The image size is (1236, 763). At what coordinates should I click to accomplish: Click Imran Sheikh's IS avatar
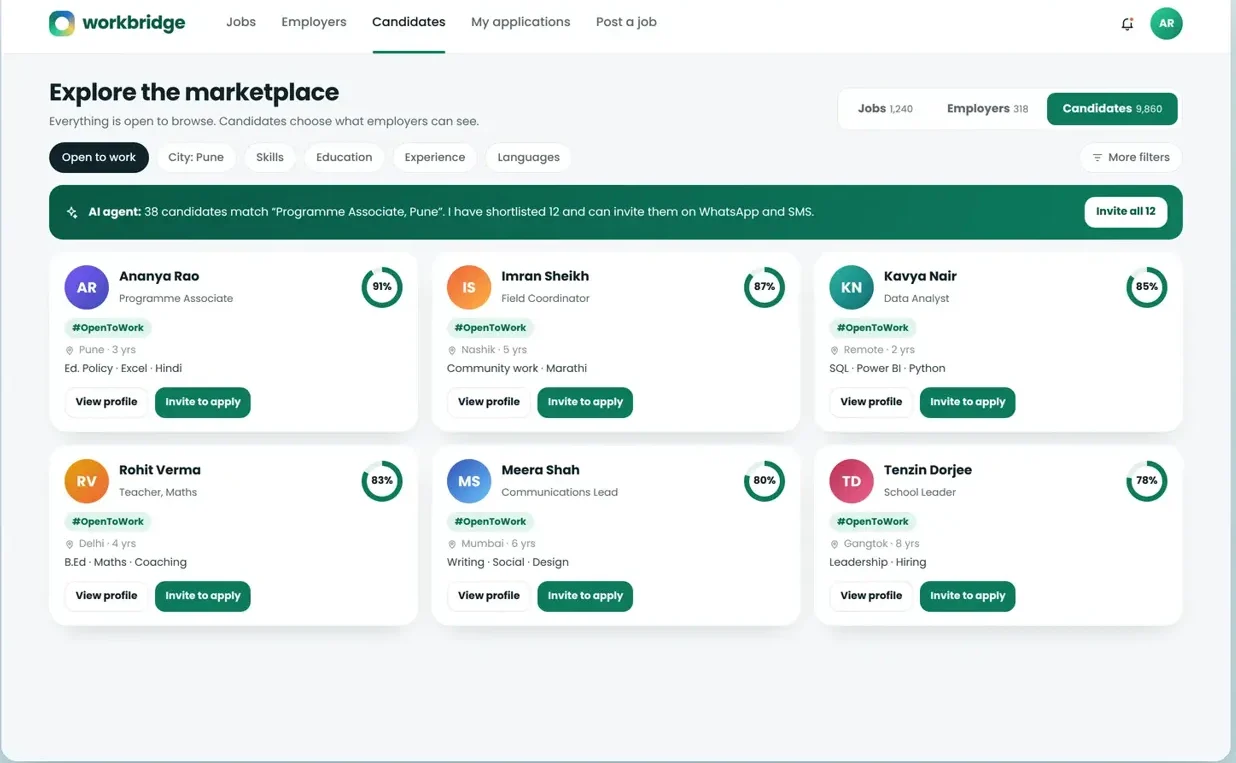point(469,287)
